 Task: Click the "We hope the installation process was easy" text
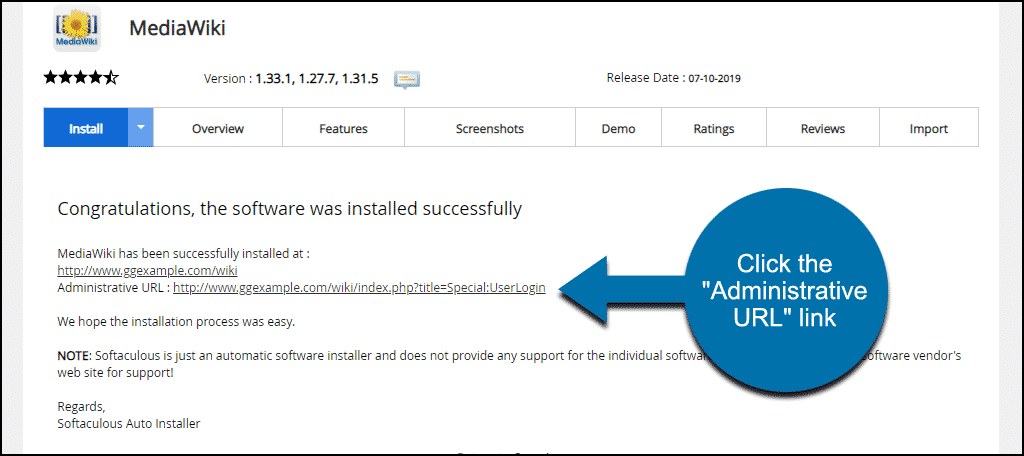[x=176, y=322]
